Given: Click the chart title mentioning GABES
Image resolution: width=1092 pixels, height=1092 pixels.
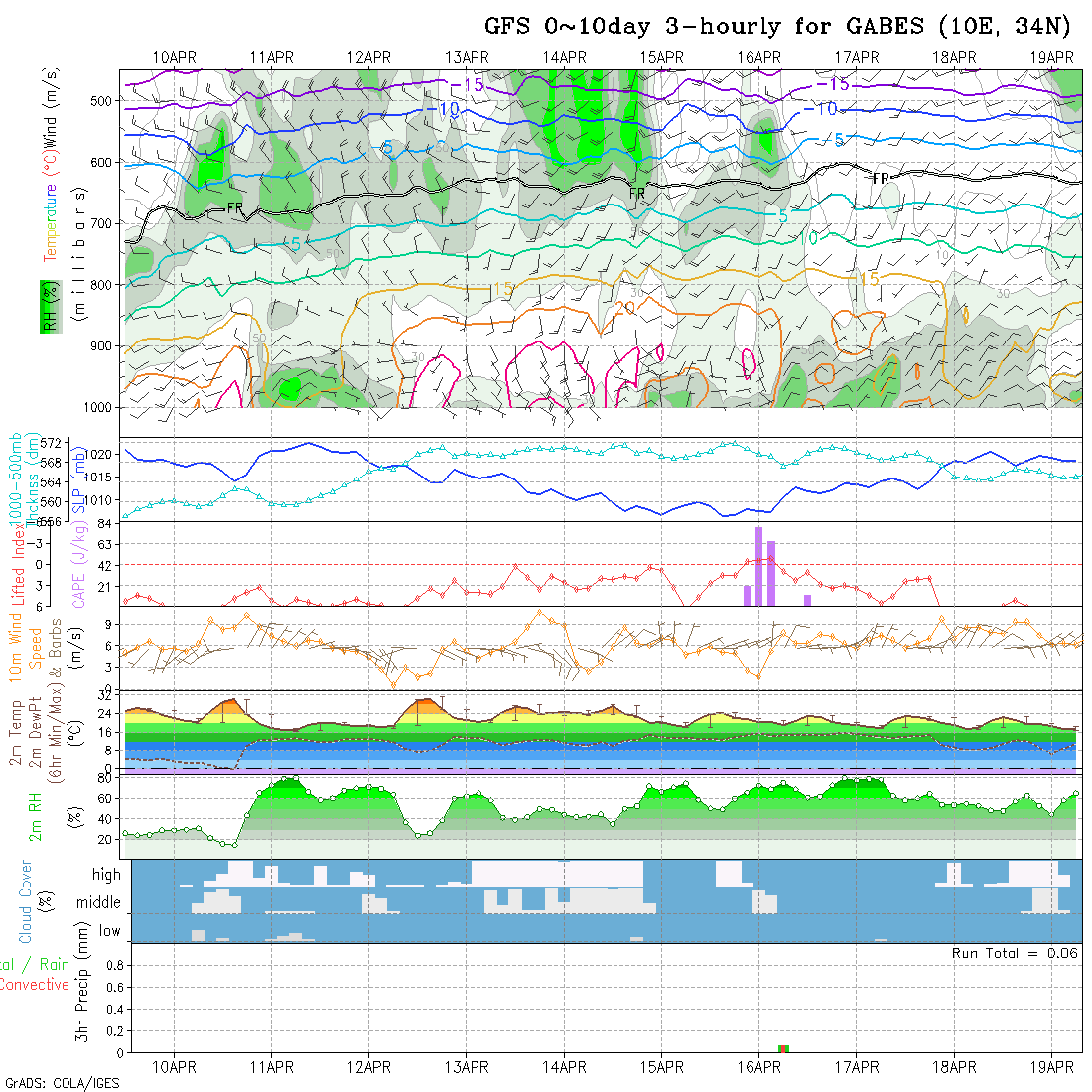Looking at the screenshot, I should 777,26.
